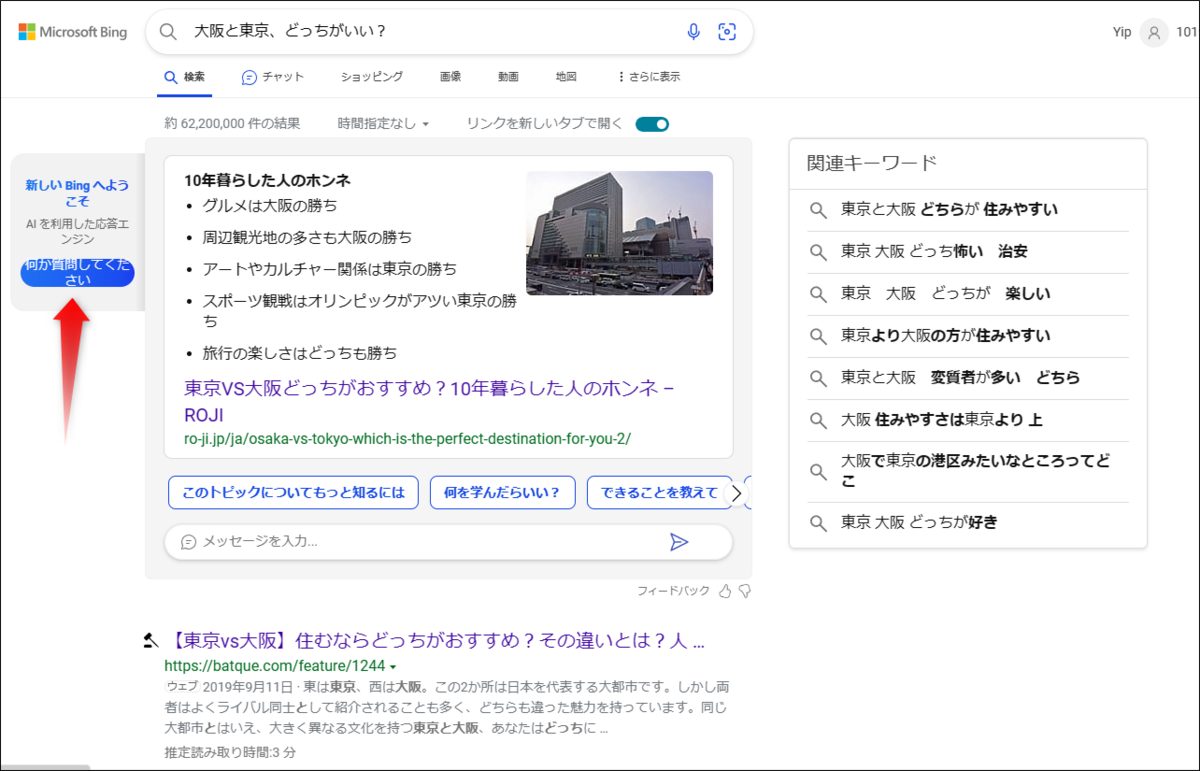Open the 時間指定なし time filter dropdown

(x=383, y=124)
